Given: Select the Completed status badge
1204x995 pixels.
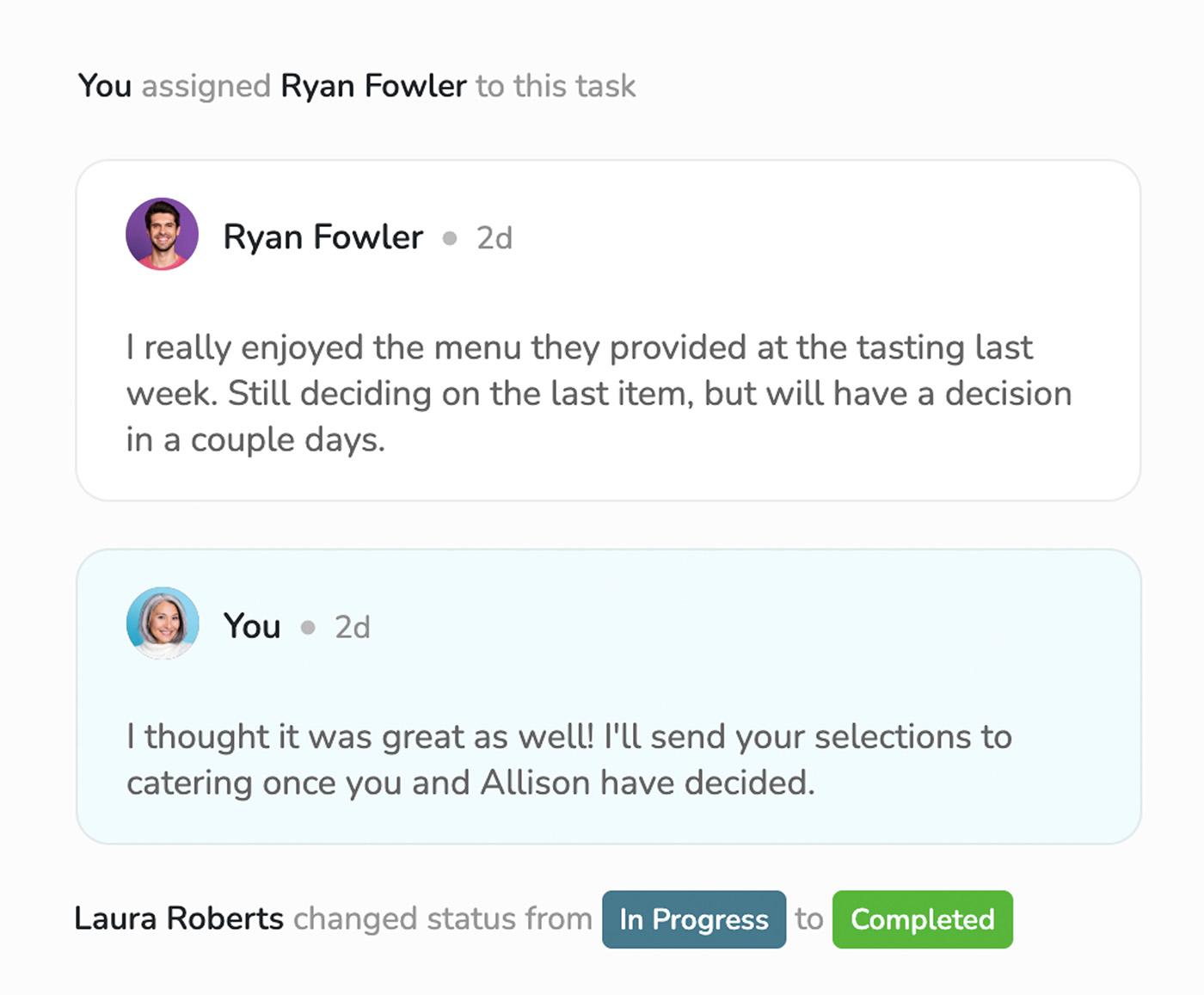Looking at the screenshot, I should pyautogui.click(x=923, y=919).
